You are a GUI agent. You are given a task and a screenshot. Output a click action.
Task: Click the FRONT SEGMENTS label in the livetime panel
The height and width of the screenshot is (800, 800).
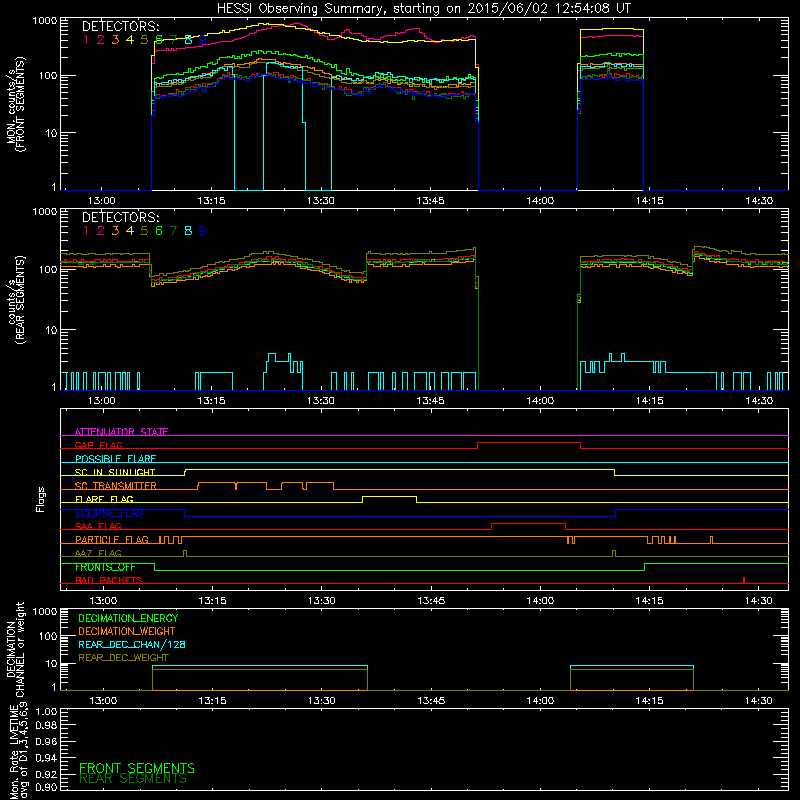(137, 768)
